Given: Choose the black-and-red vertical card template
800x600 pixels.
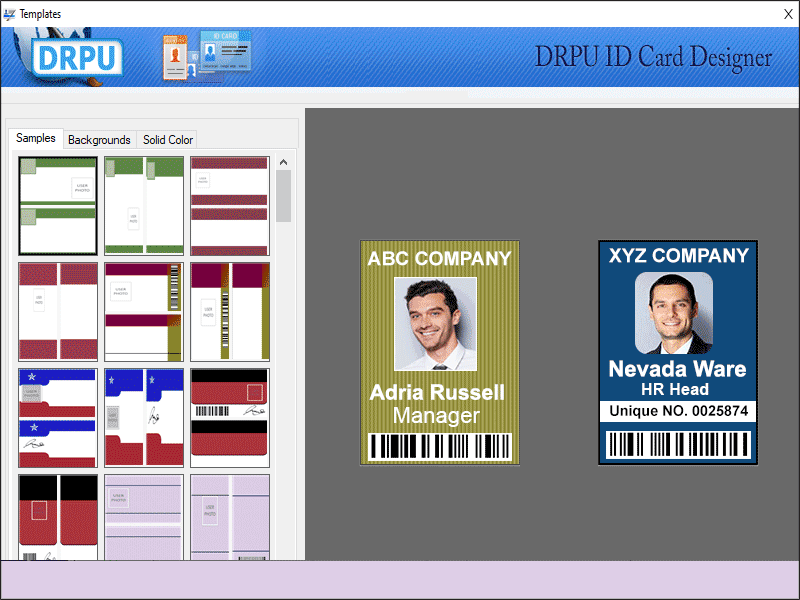Looking at the screenshot, I should [x=57, y=517].
